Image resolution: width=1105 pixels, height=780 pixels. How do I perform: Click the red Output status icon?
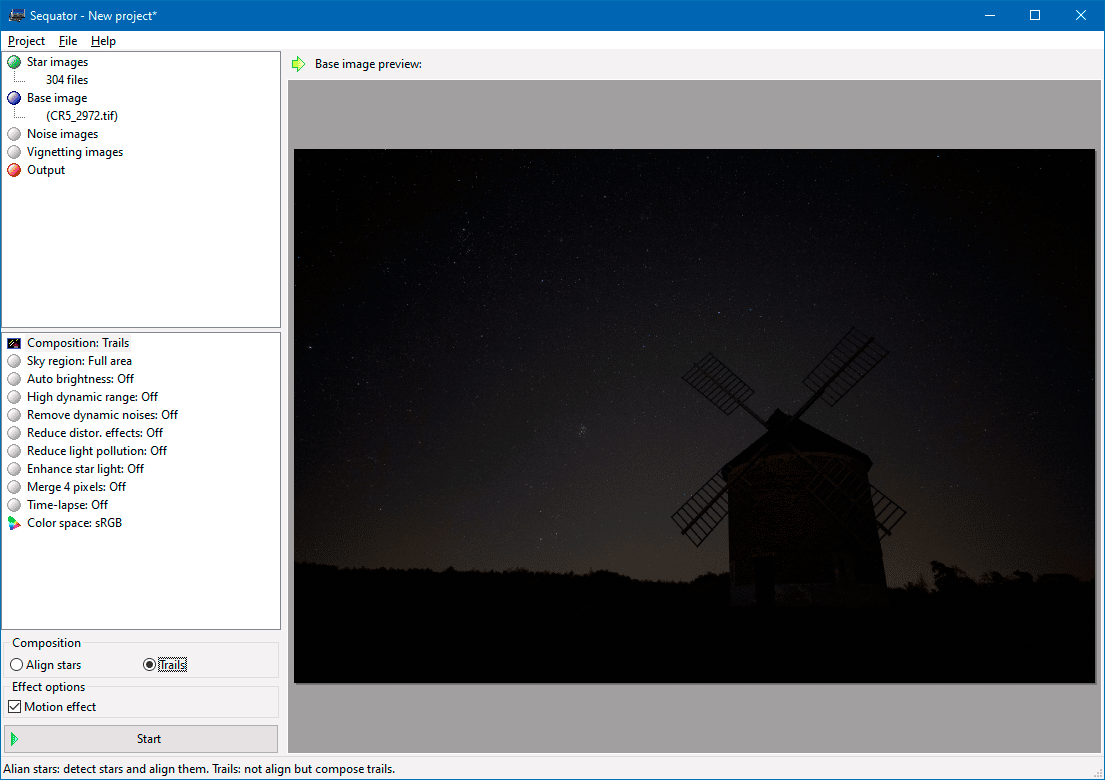click(x=14, y=169)
